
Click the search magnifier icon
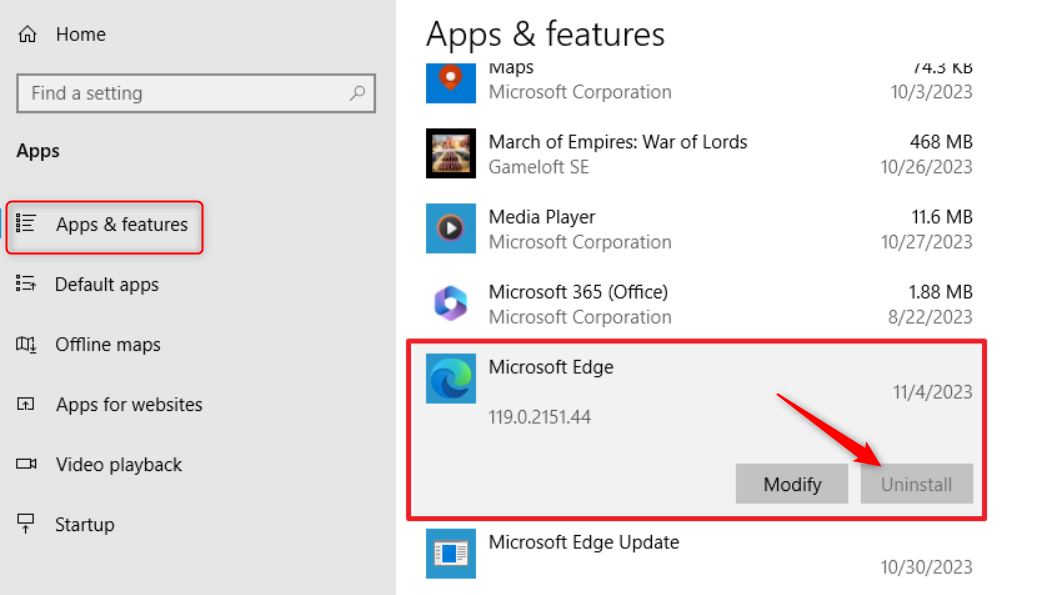click(357, 93)
